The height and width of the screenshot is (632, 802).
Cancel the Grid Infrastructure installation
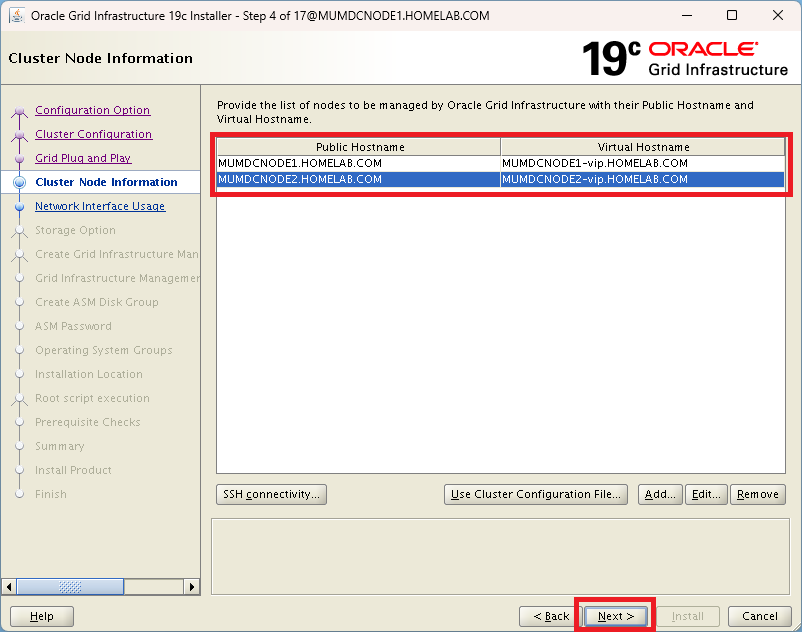point(759,616)
